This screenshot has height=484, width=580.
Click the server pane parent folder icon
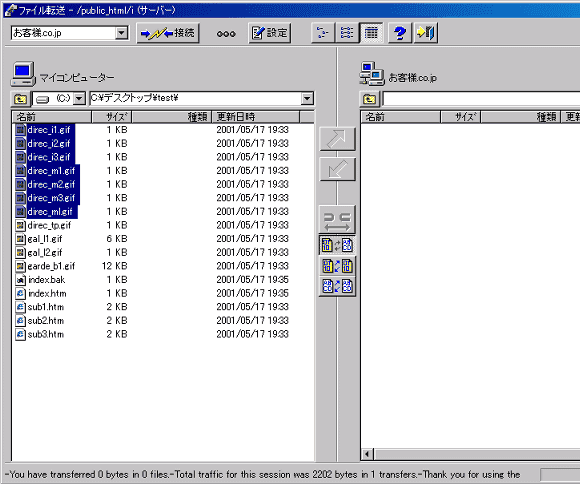(369, 99)
